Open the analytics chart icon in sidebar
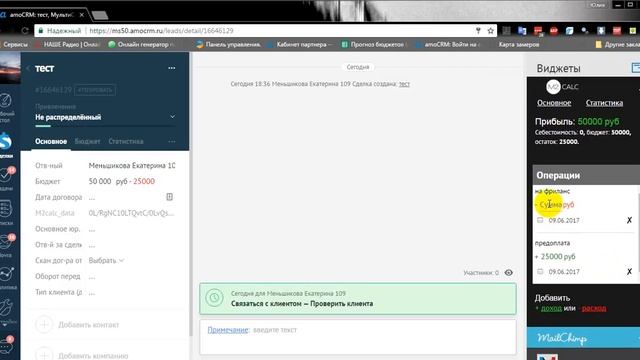Viewport: 640px width, 360px height. point(7,274)
